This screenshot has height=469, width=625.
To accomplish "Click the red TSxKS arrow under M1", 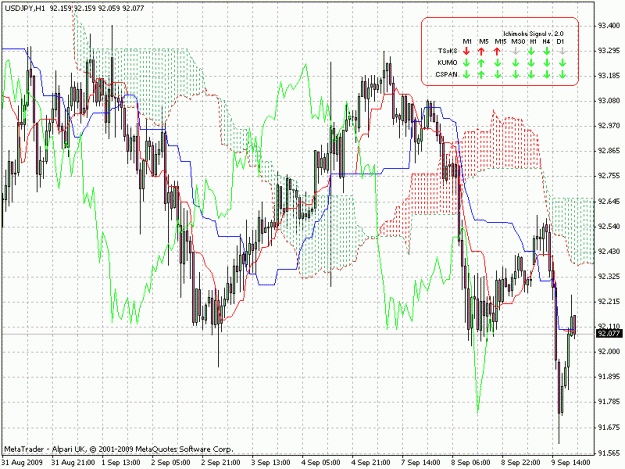I will [x=467, y=51].
